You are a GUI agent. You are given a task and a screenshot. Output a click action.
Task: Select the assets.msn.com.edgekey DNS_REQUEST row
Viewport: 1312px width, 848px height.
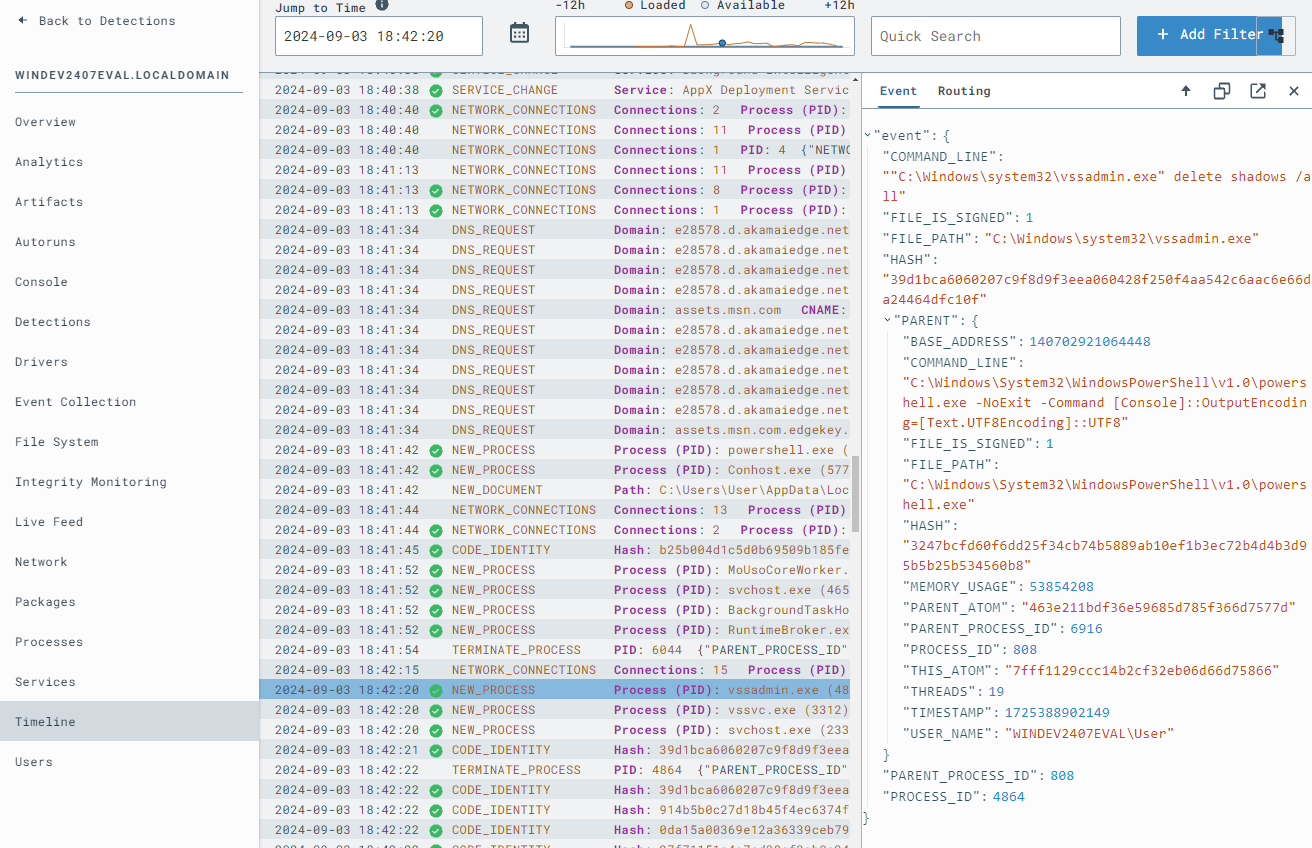point(554,430)
